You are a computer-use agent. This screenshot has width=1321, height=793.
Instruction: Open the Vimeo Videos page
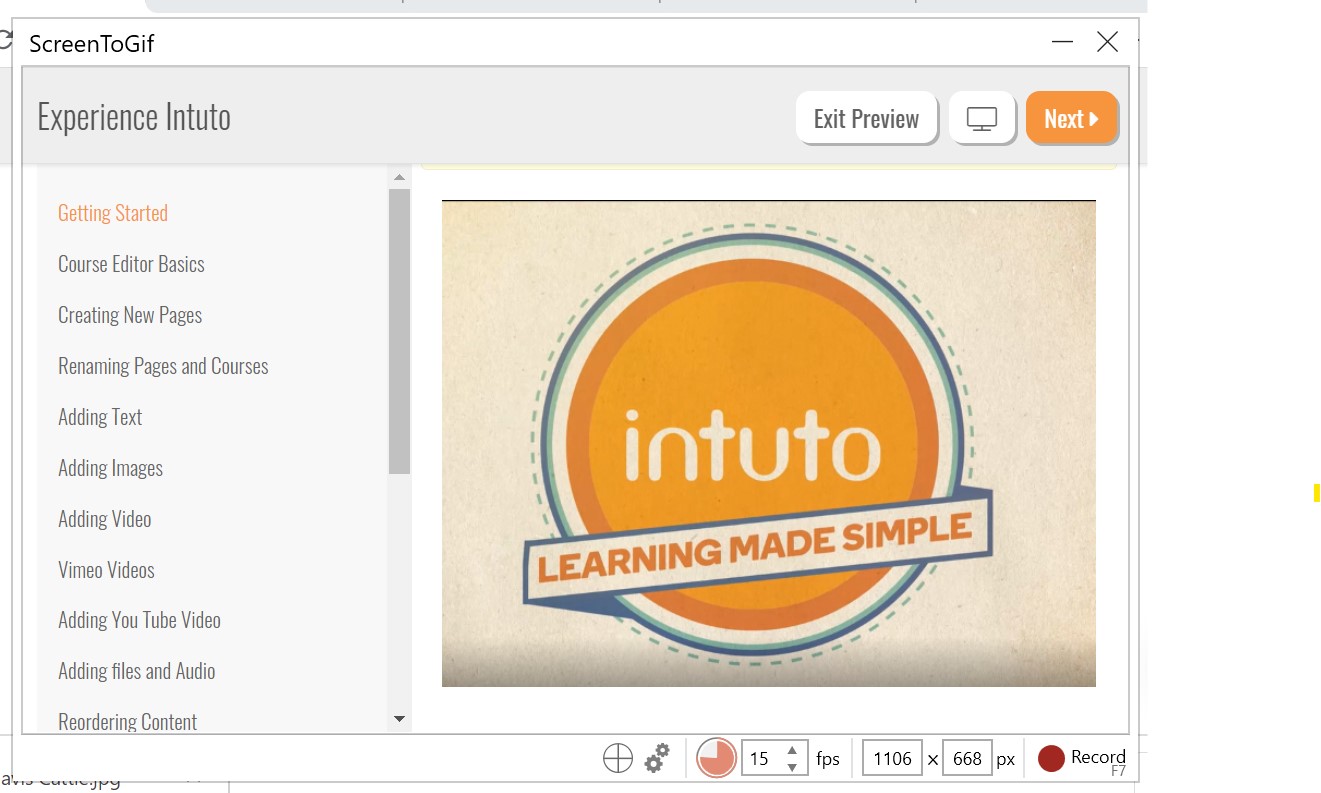click(x=106, y=570)
